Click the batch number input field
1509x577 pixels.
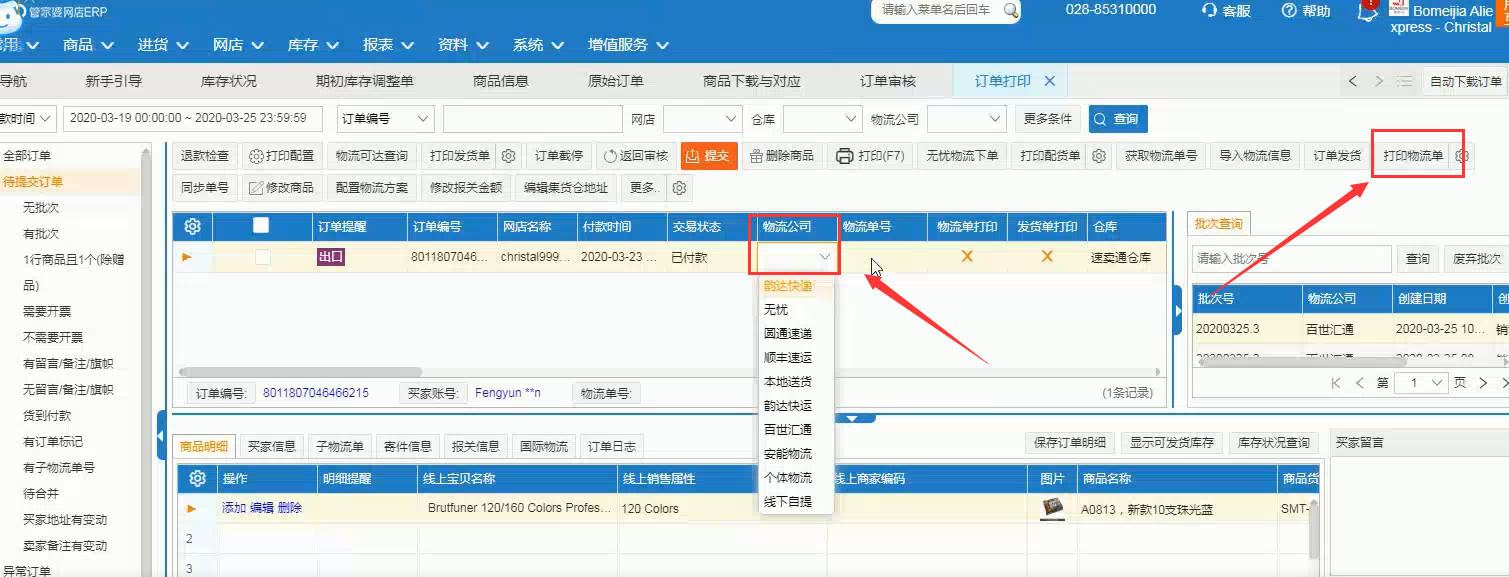coord(1291,259)
